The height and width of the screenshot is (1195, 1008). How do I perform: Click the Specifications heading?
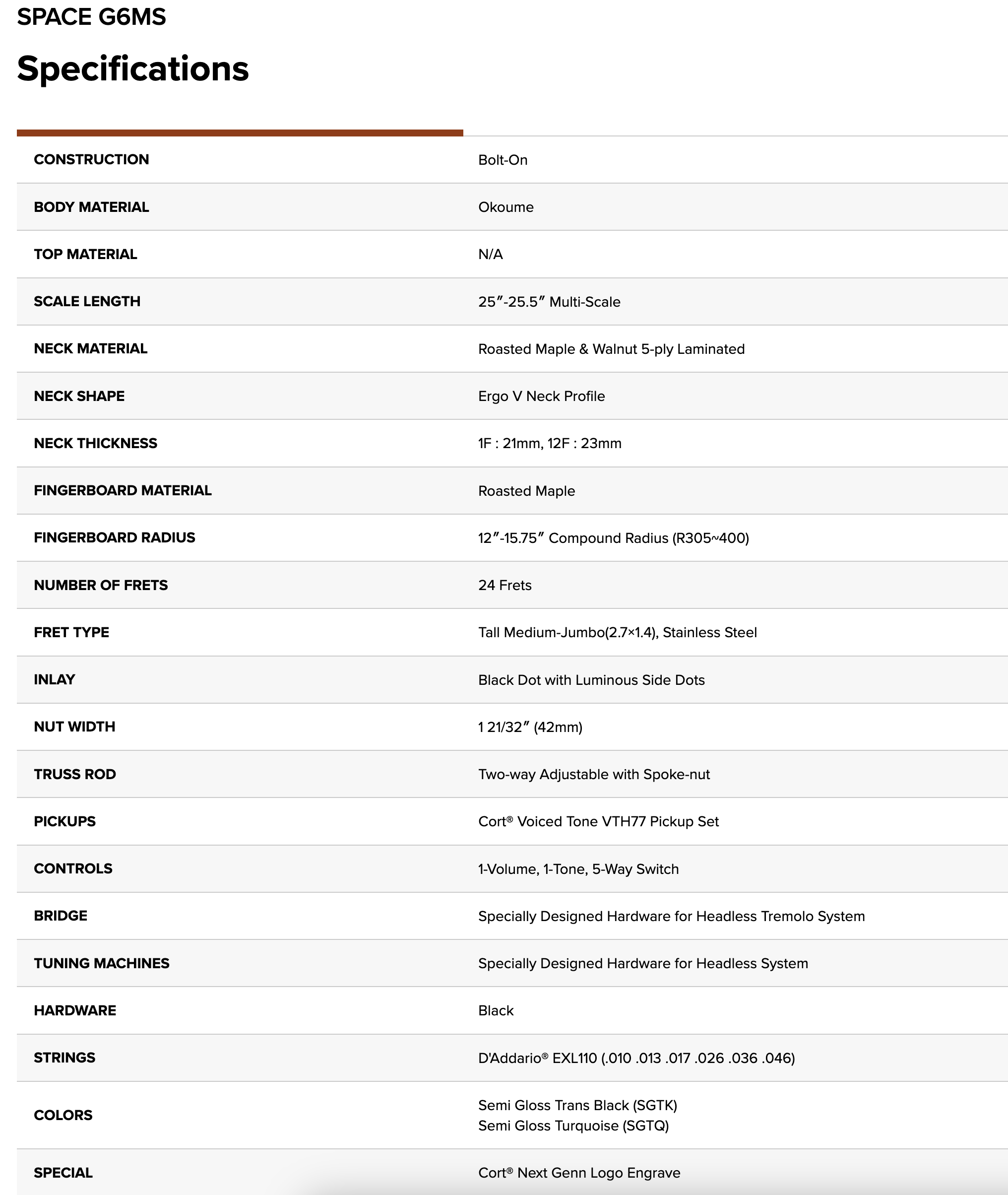coord(132,69)
